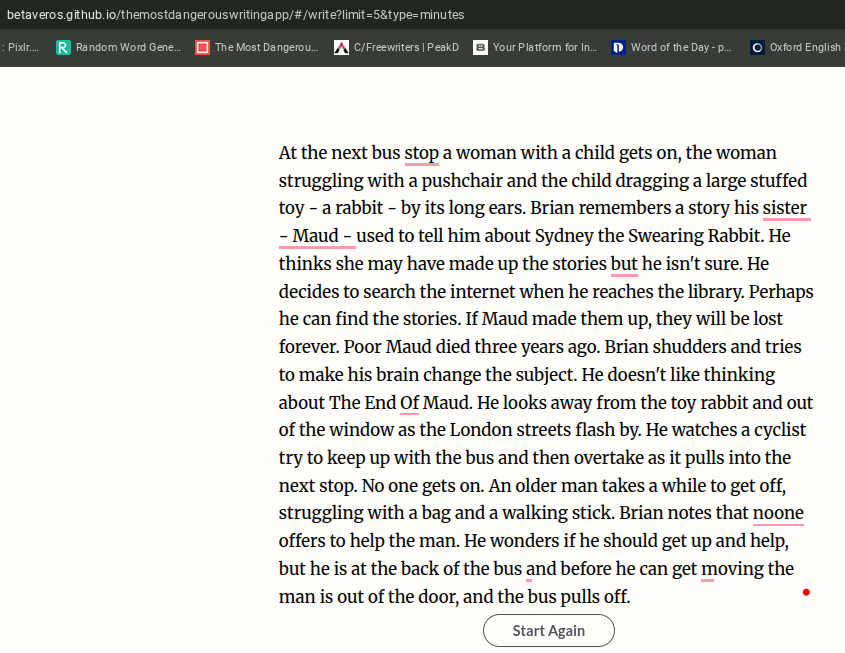Click the word 'pushchair' in the text
845x653 pixels.
point(462,181)
